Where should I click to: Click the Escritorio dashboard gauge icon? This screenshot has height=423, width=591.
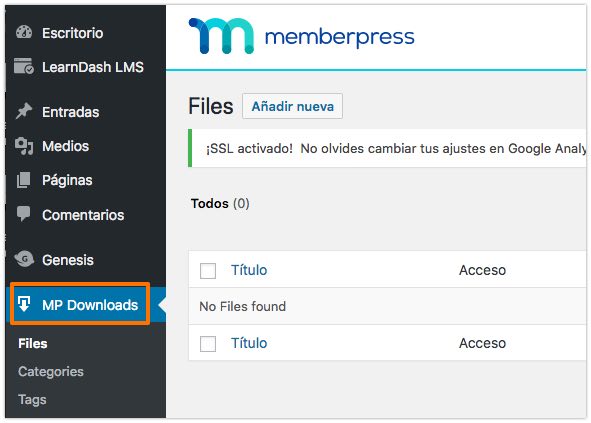click(x=24, y=32)
